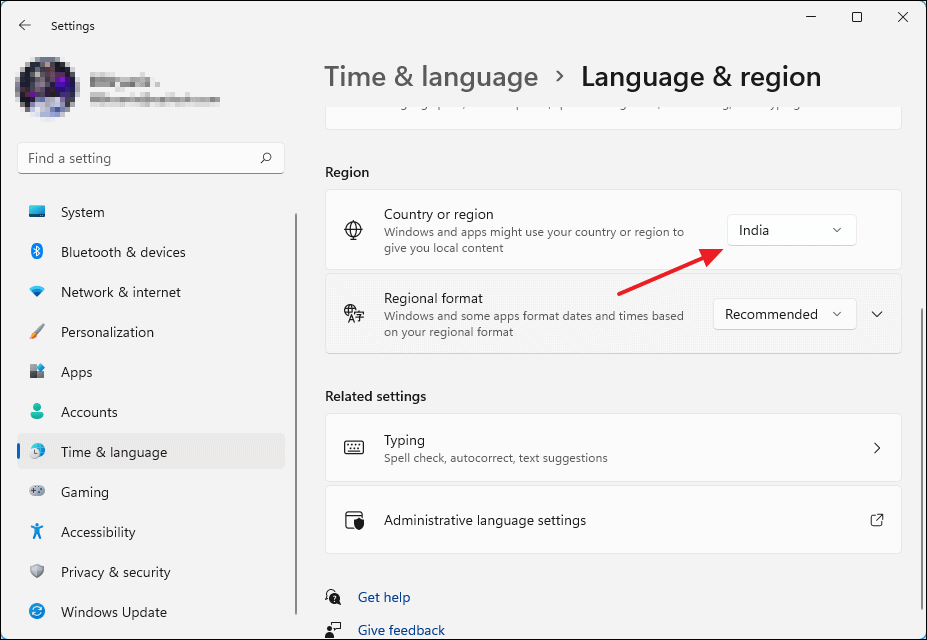Viewport: 927px width, 640px height.
Task: Select Time & language in the breadcrumb
Action: click(x=431, y=76)
